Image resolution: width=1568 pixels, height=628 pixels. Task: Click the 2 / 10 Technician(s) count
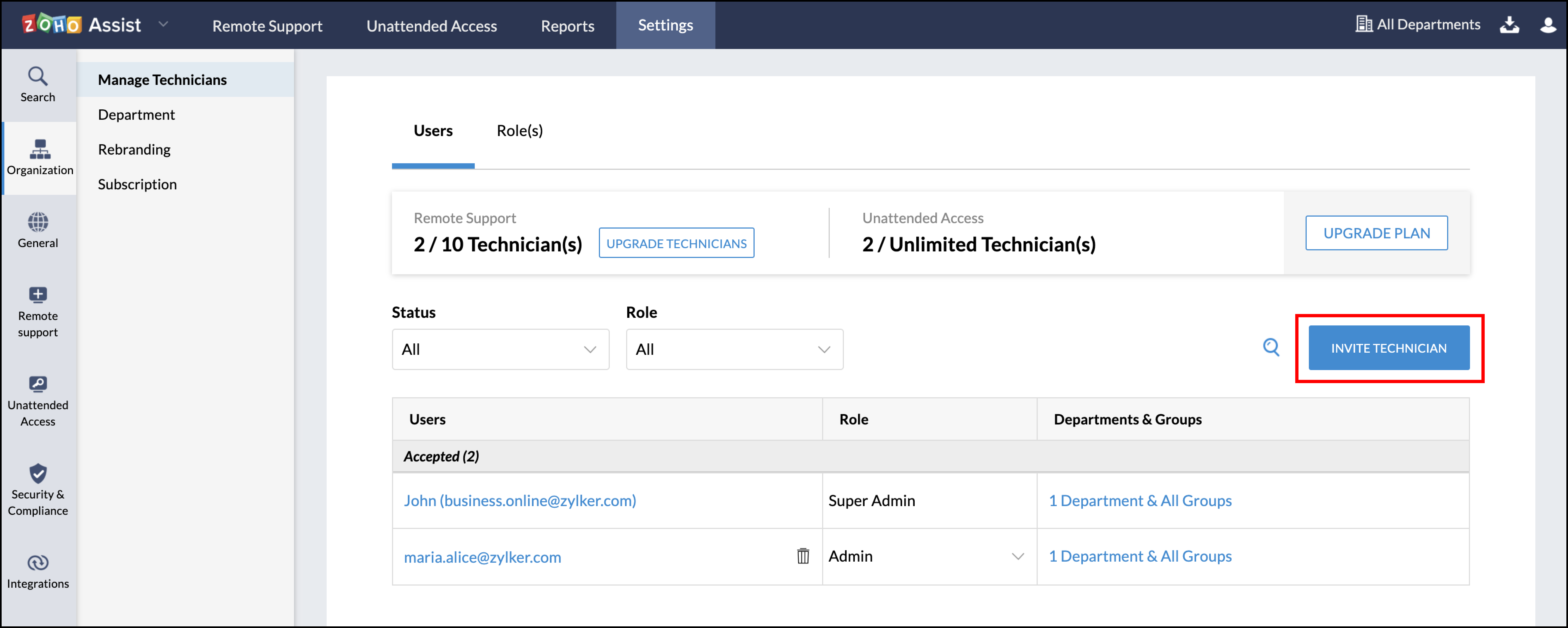click(498, 244)
